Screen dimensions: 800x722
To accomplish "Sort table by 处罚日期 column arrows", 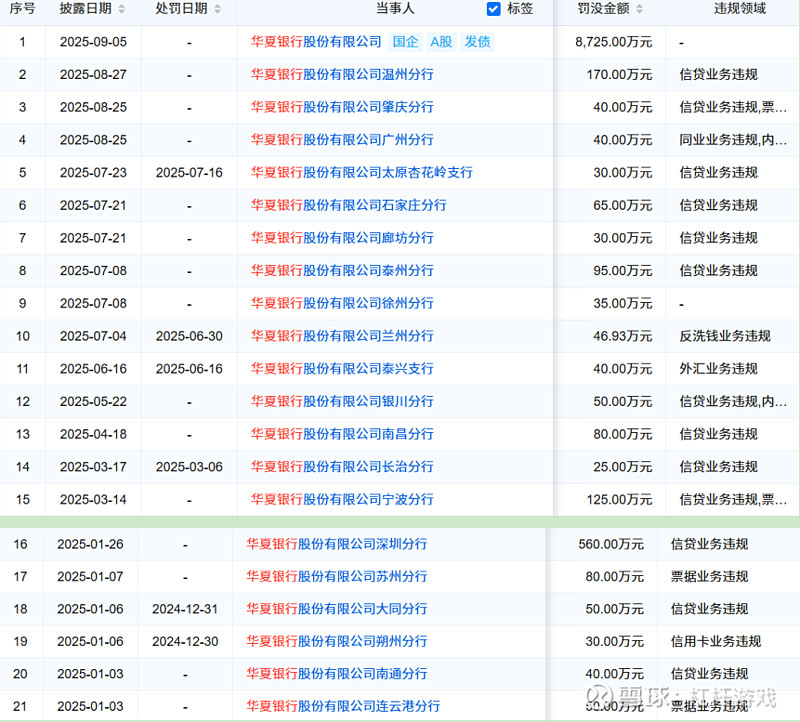I will click(217, 9).
